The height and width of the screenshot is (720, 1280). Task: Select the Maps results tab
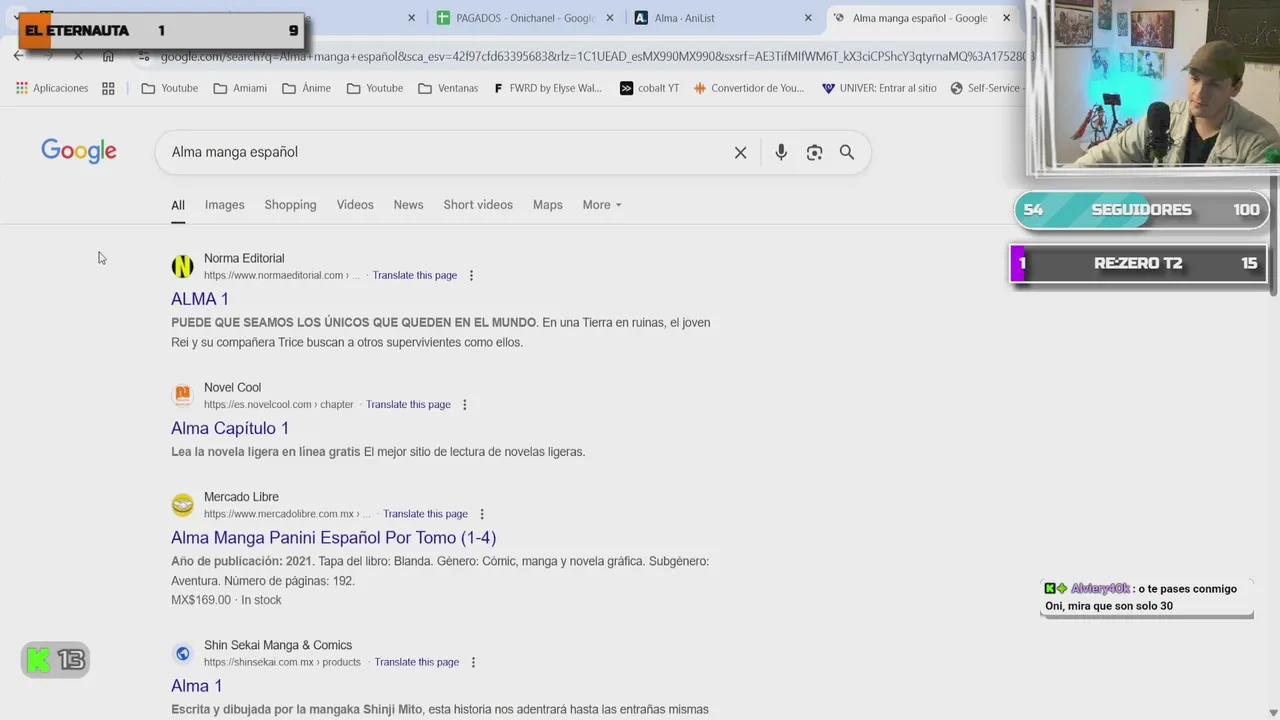[x=548, y=205]
